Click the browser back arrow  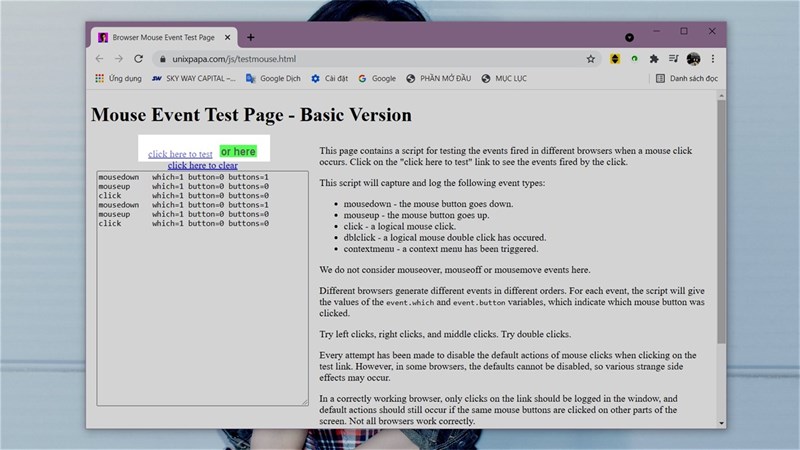(99, 59)
